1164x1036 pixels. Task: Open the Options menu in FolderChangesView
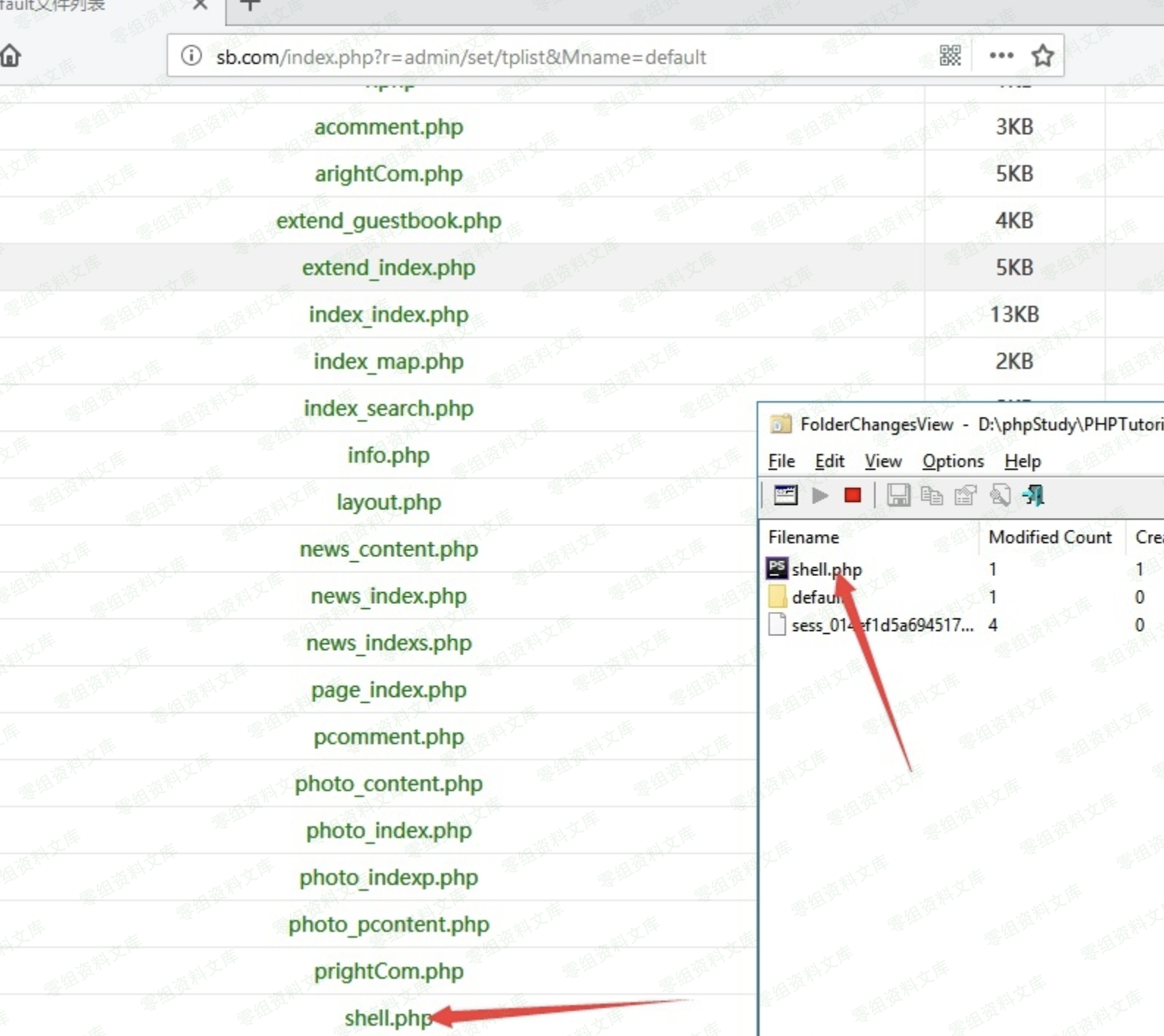(953, 462)
